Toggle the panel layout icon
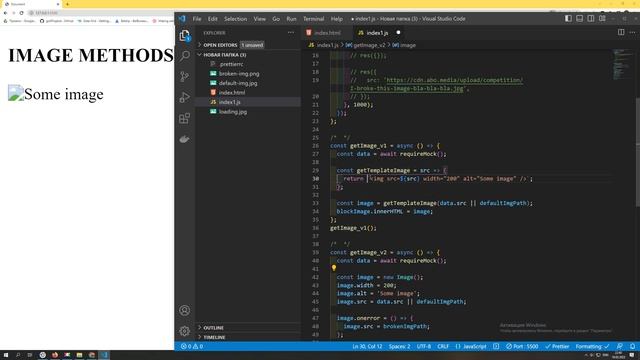This screenshot has width=640, height=360. (580, 18)
